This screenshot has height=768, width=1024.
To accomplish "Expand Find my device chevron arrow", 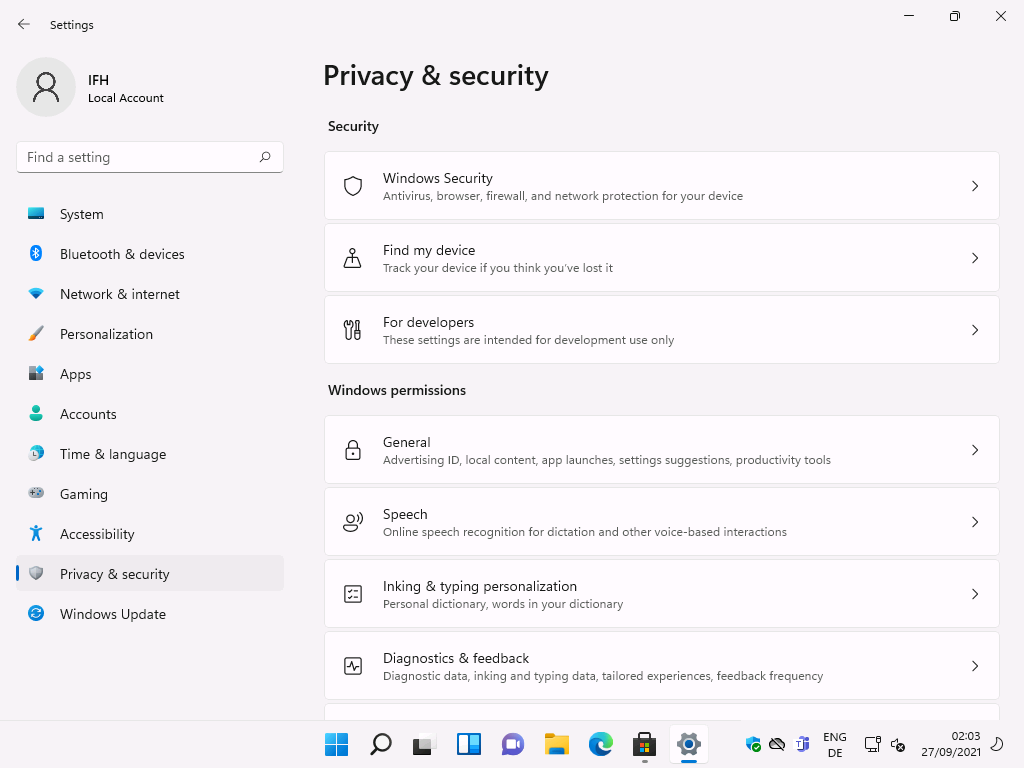I will pyautogui.click(x=975, y=258).
